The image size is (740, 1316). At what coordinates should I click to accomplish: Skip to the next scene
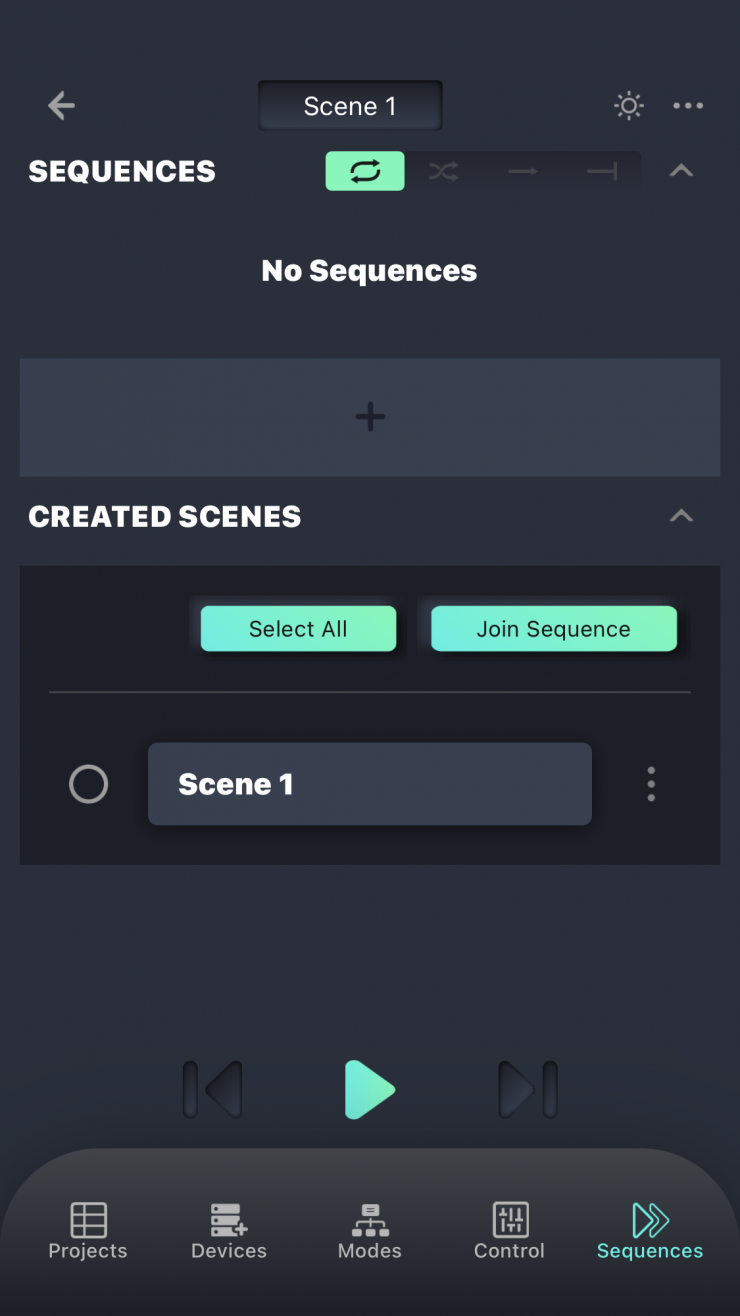click(528, 1089)
